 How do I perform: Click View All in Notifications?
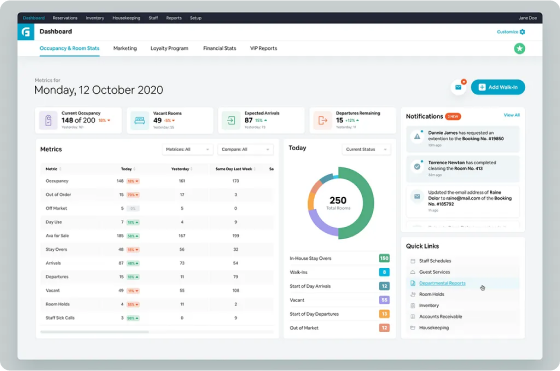pos(511,115)
